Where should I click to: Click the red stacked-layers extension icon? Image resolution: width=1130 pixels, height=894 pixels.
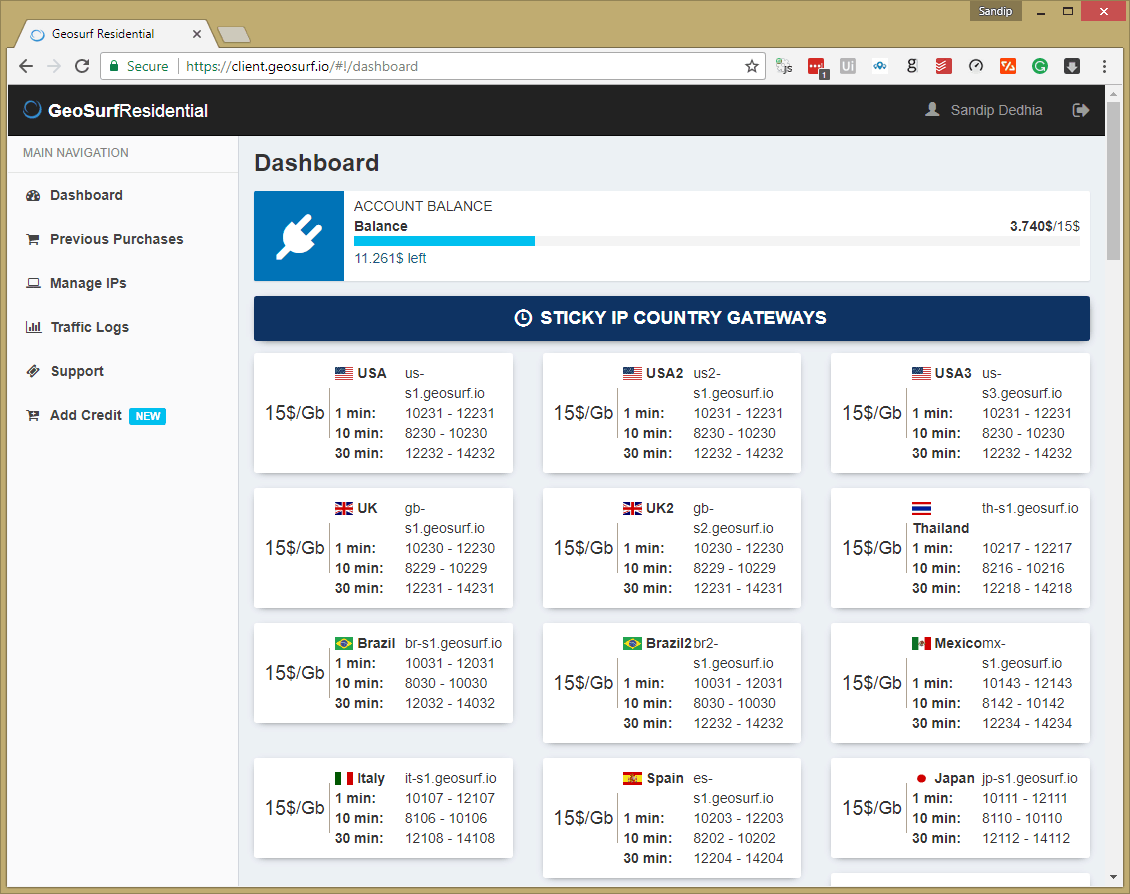[943, 66]
